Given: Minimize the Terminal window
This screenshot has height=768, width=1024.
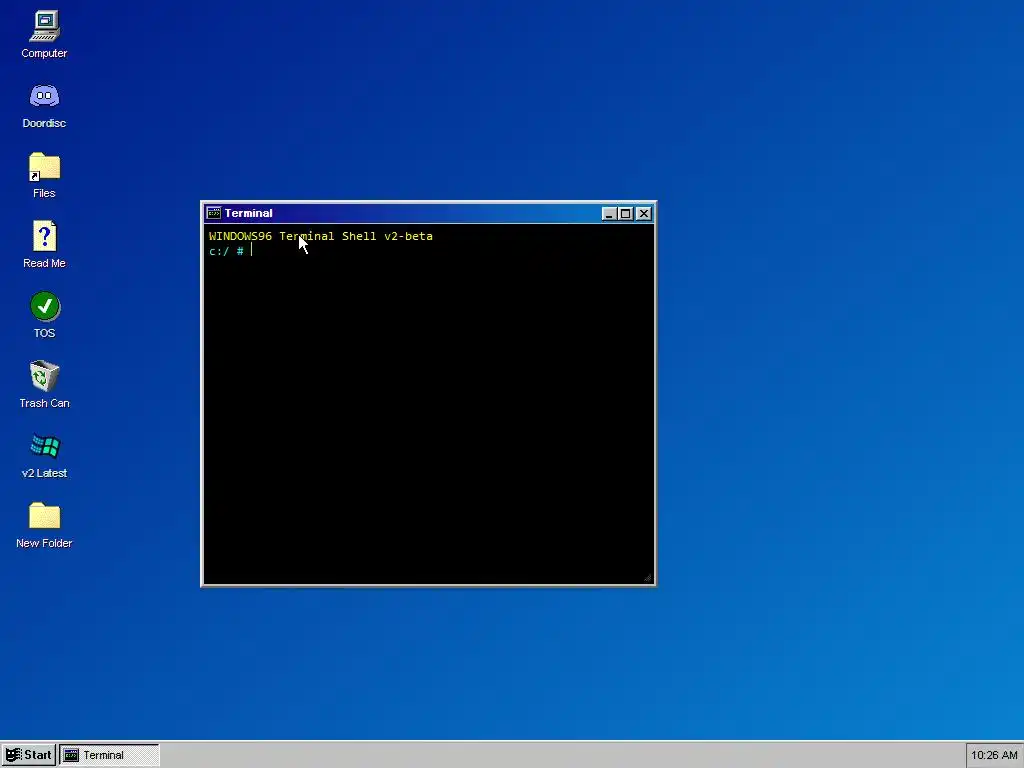Looking at the screenshot, I should click(609, 214).
